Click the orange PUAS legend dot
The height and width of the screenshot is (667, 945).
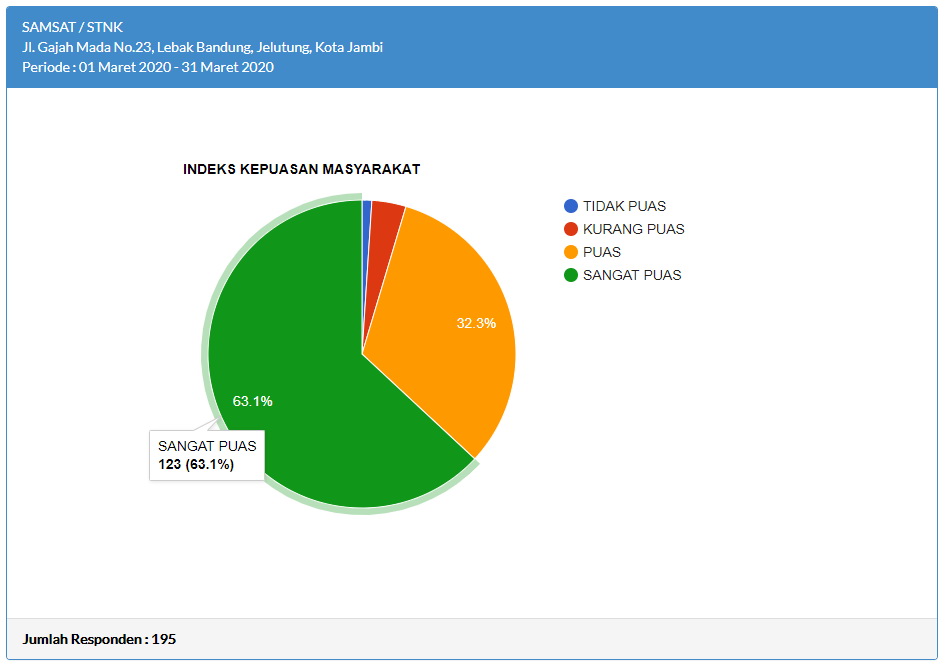point(571,252)
